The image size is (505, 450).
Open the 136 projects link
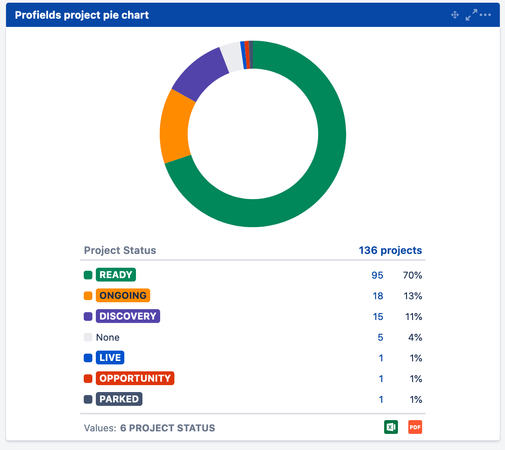coord(390,250)
